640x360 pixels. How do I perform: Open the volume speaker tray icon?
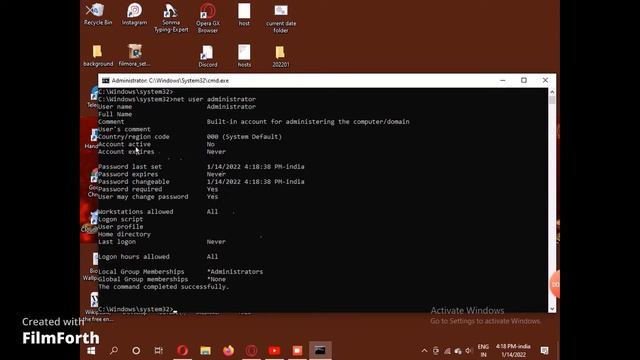pyautogui.click(x=468, y=351)
